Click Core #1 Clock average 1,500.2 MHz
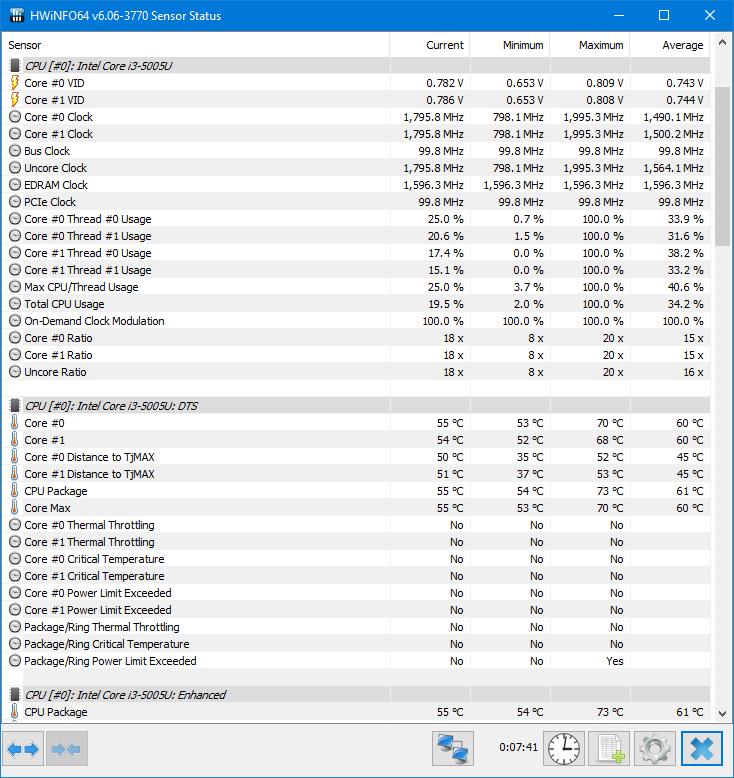Viewport: 734px width, 778px height. (673, 134)
